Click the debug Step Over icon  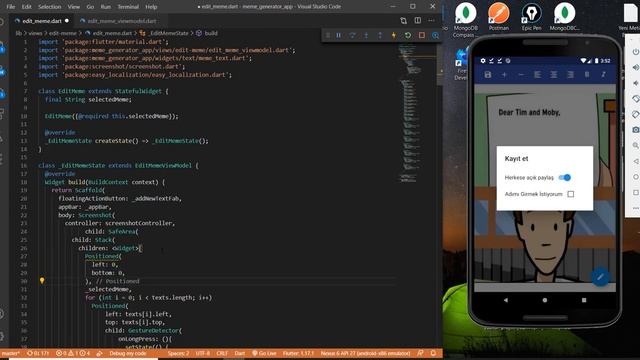click(x=352, y=36)
